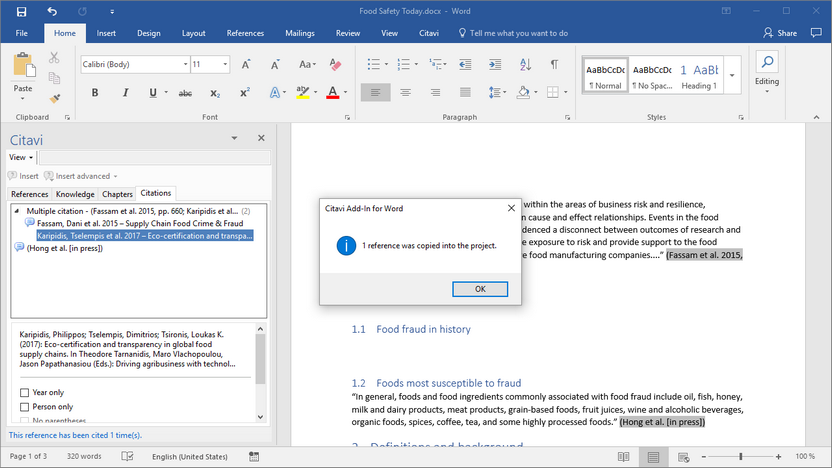The image size is (832, 468).
Task: Center align the text
Action: click(x=405, y=93)
